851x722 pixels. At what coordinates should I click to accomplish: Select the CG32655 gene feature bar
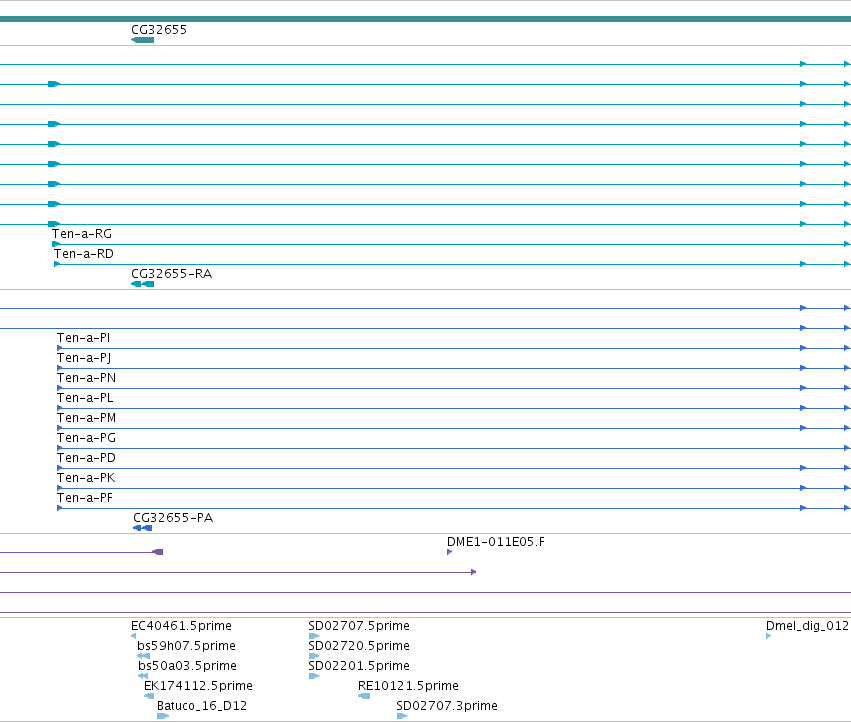click(143, 40)
